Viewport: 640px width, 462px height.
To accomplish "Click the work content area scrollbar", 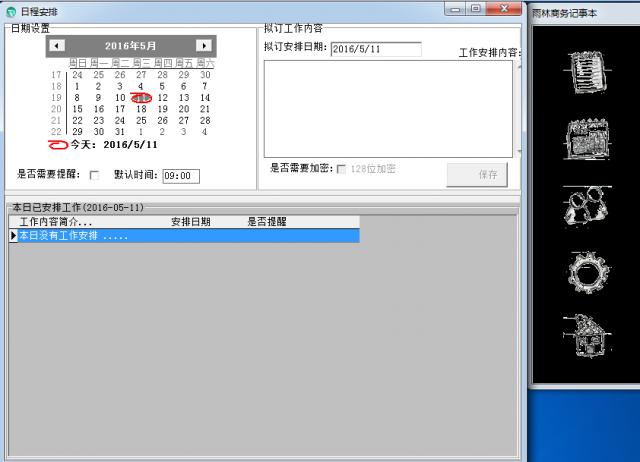I will (x=519, y=109).
